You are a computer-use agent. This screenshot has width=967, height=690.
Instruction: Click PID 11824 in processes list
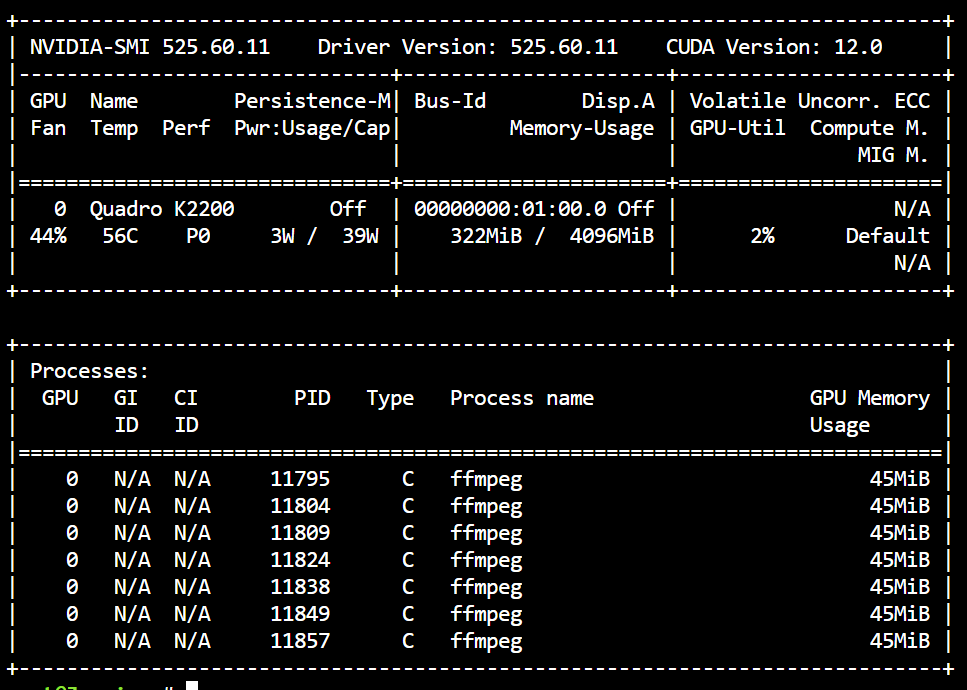[x=300, y=560]
